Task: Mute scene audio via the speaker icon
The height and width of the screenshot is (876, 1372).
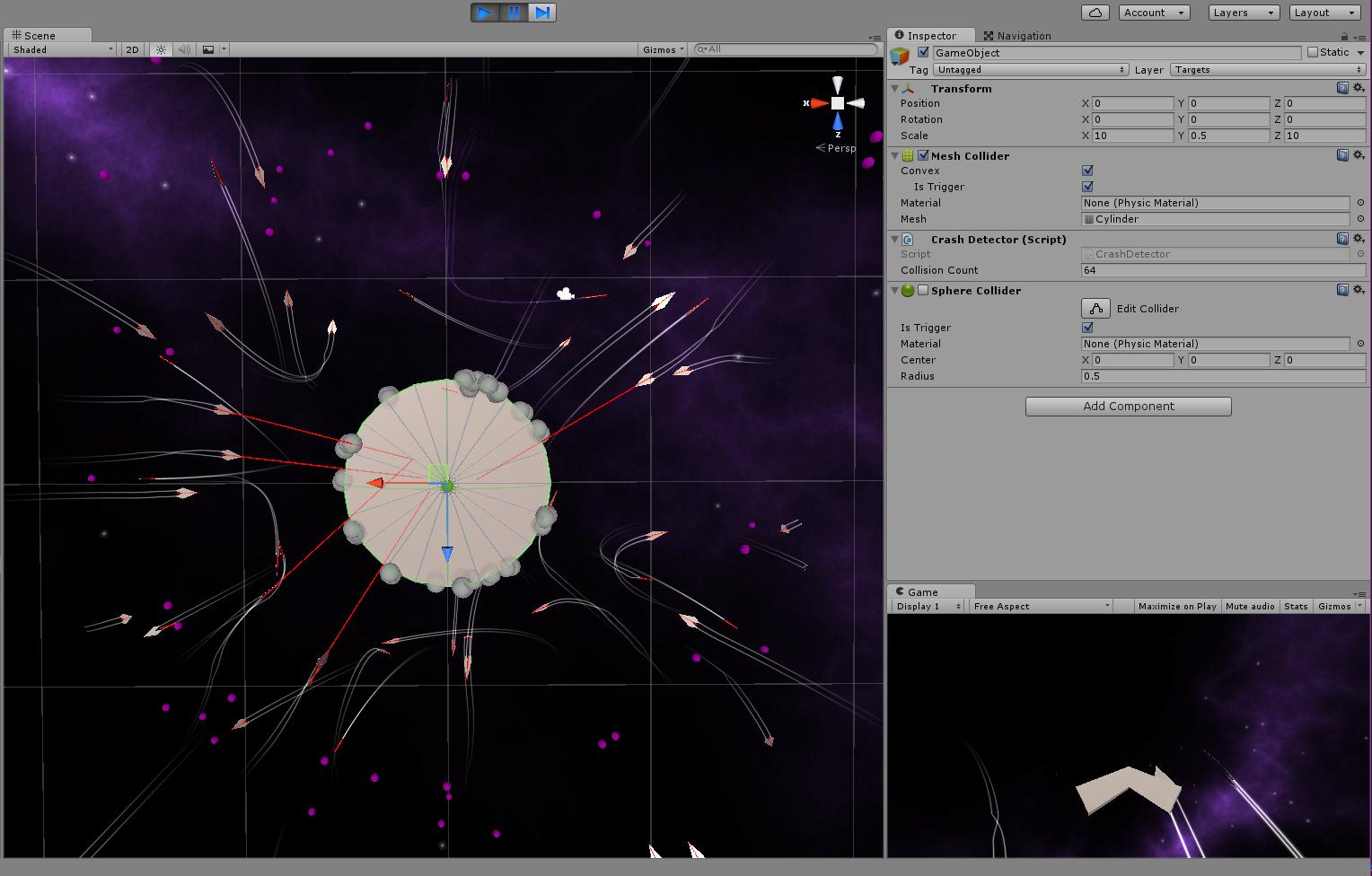Action: (183, 49)
